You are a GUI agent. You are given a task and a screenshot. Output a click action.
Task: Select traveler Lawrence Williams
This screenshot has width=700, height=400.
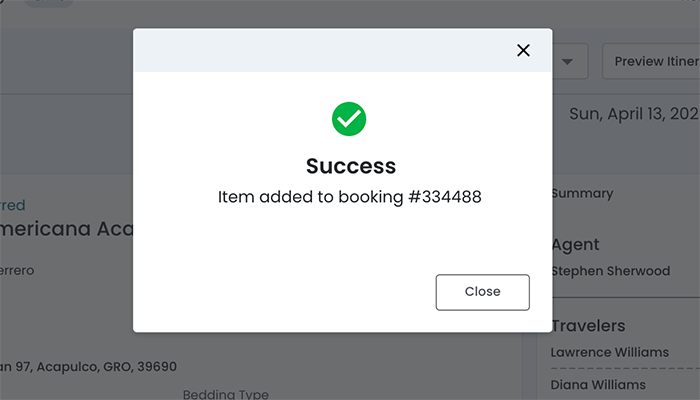pos(609,352)
